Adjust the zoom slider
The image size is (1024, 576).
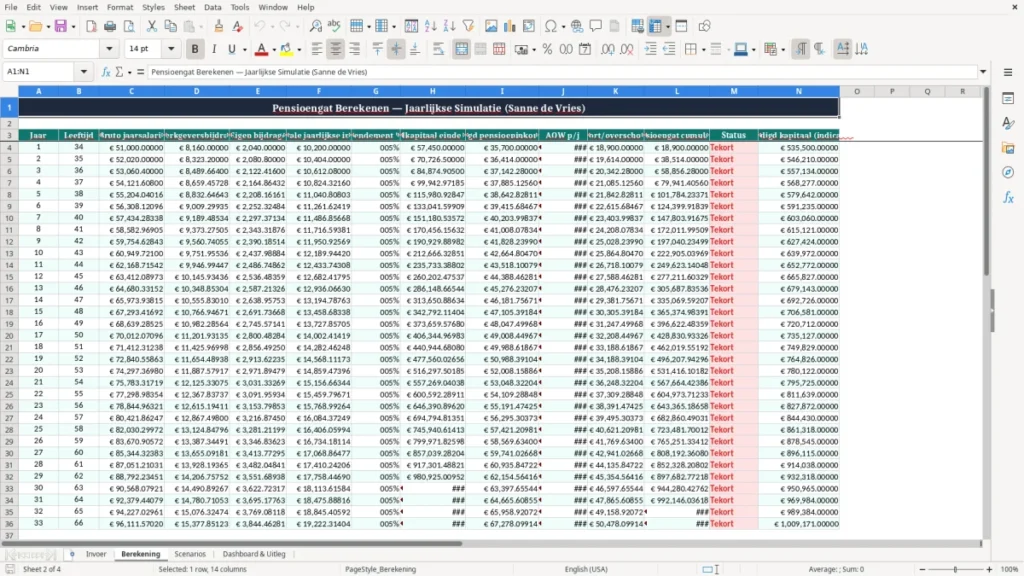(x=955, y=569)
